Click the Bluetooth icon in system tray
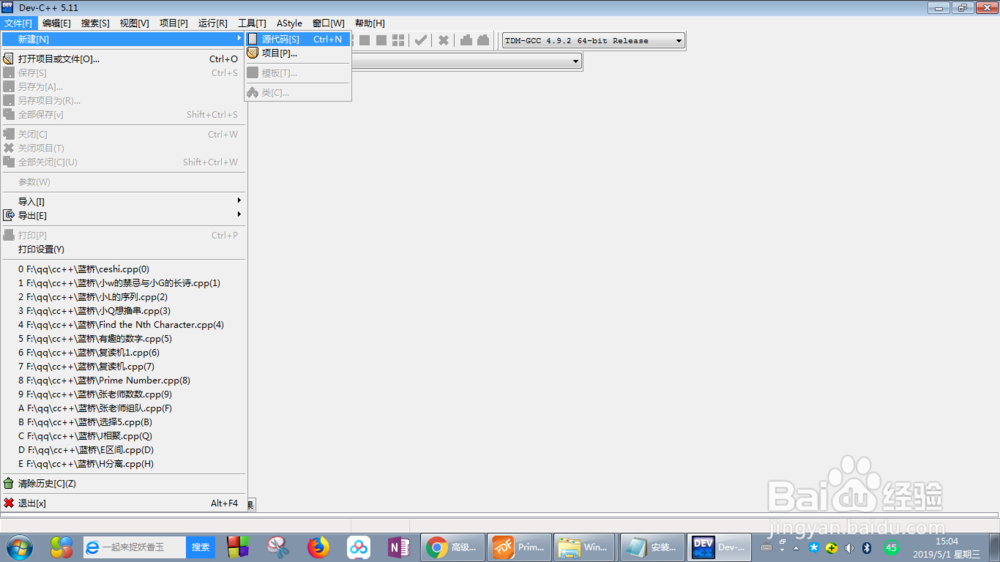Image resolution: width=1000 pixels, height=562 pixels. pos(867,548)
